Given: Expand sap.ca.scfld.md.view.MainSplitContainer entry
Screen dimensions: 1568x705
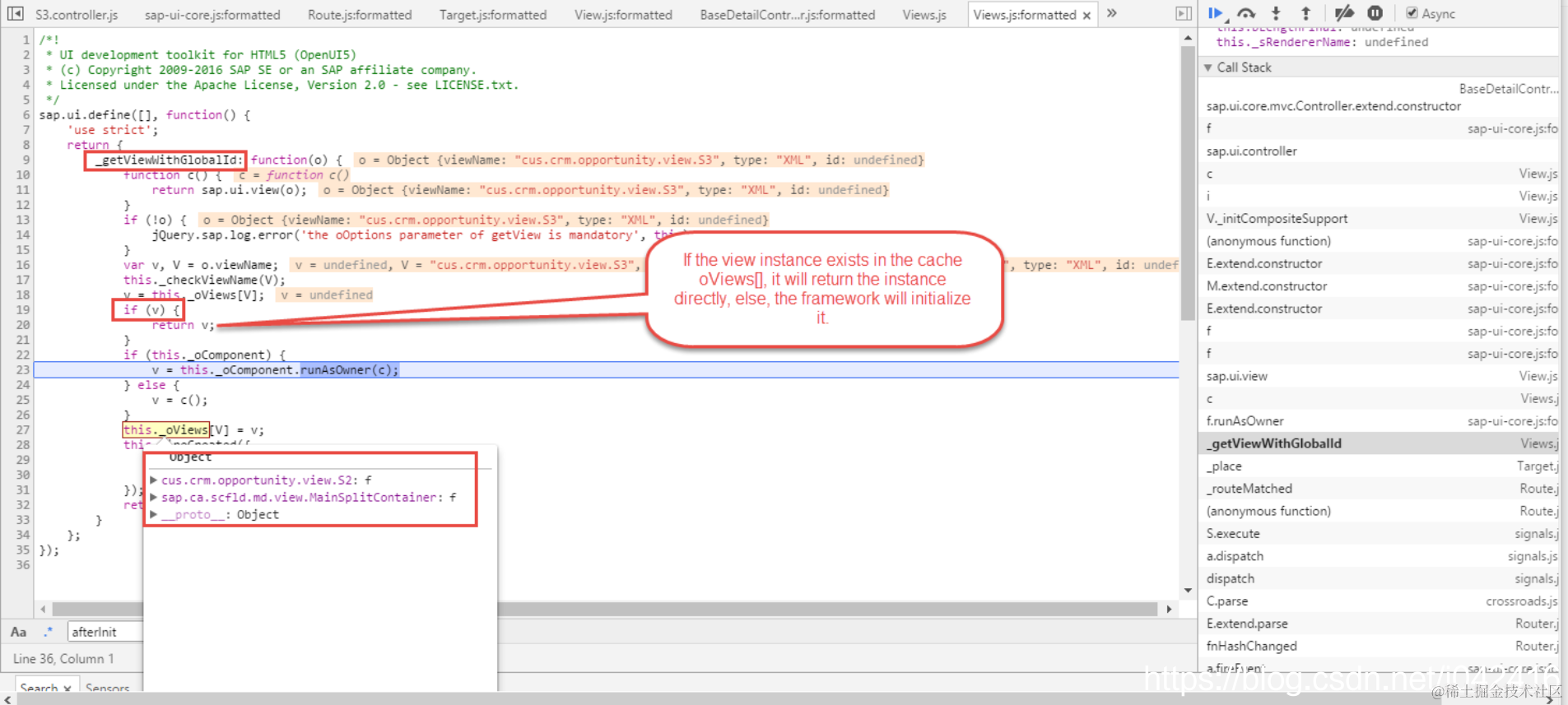Looking at the screenshot, I should (x=153, y=498).
